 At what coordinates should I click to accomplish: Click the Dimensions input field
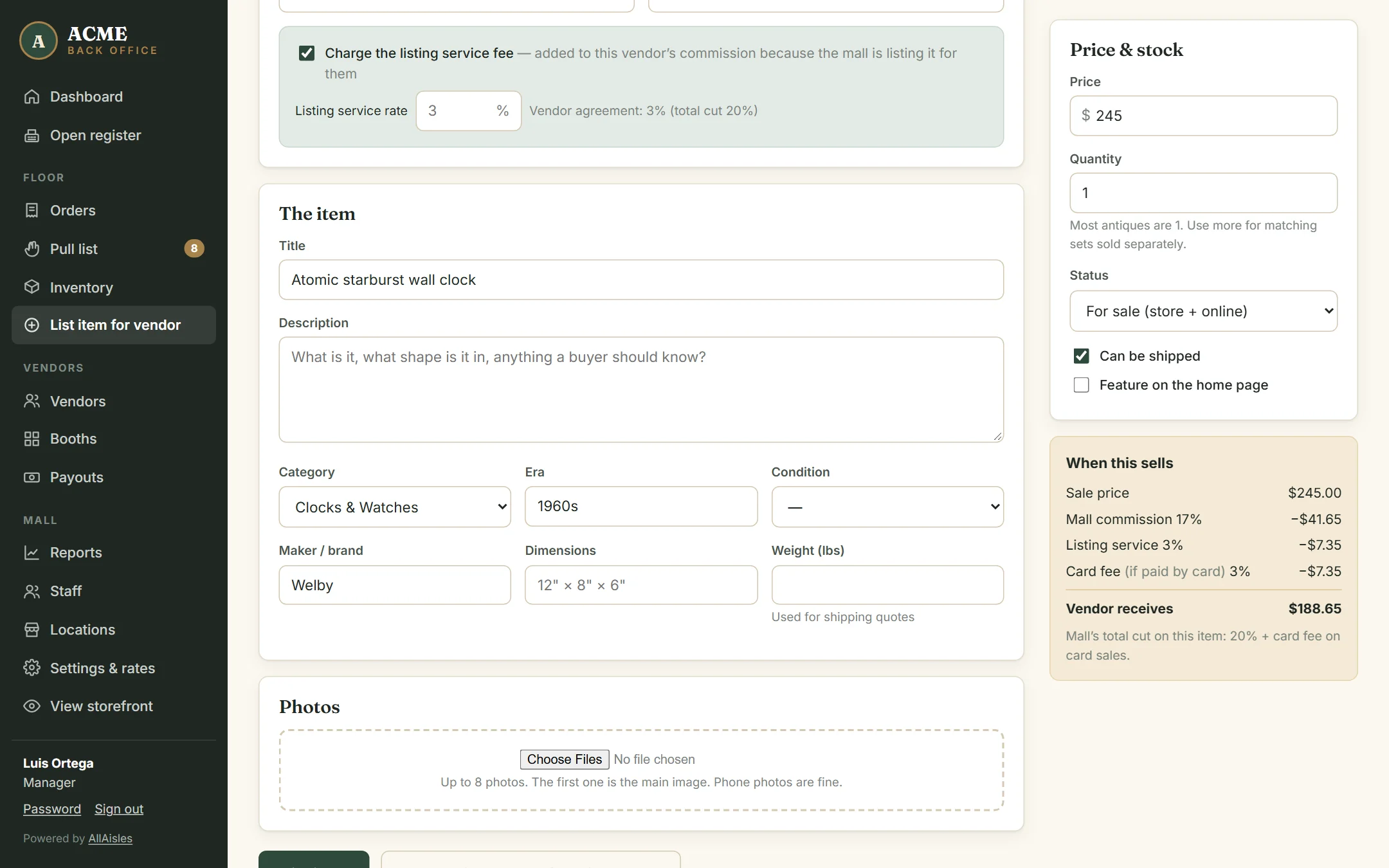641,585
